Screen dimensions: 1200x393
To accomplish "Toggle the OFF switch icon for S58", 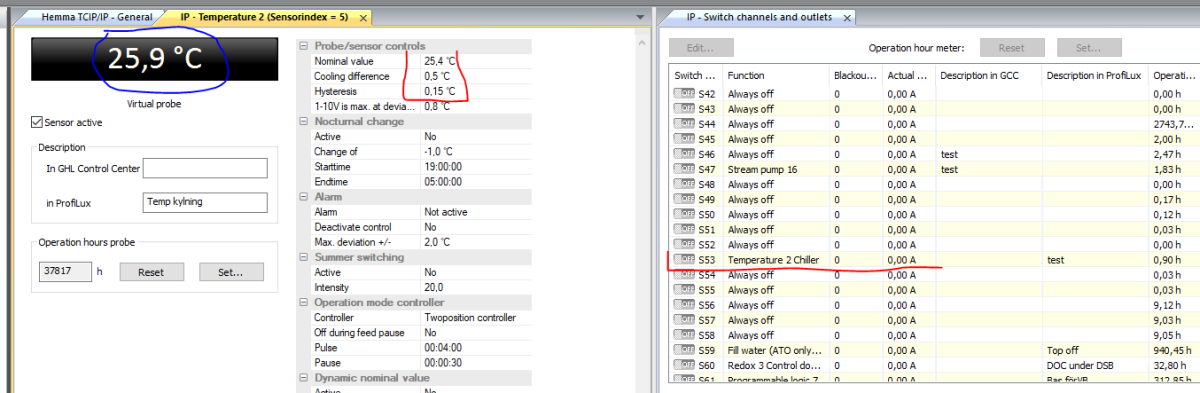I will [x=684, y=335].
